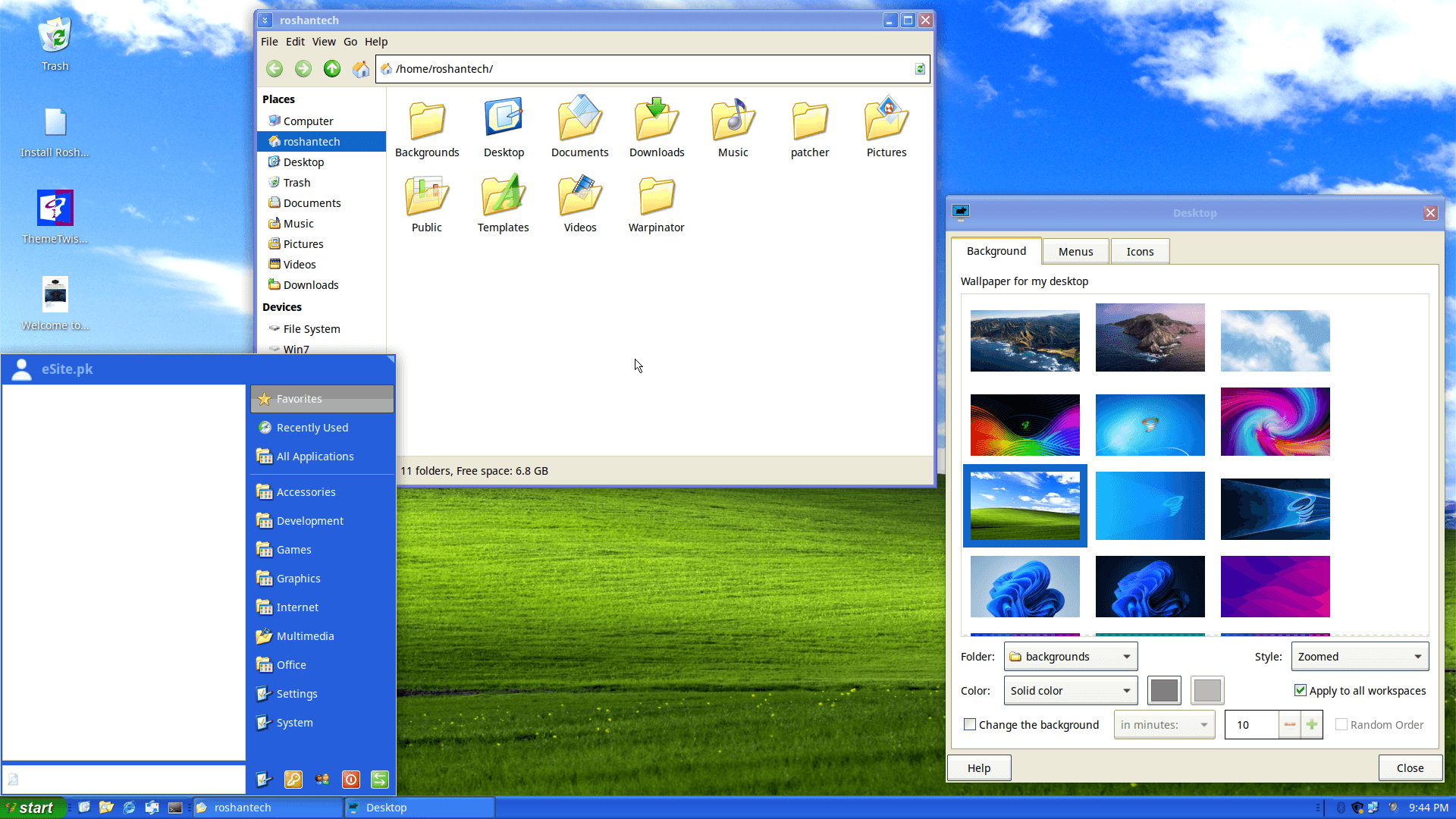
Task: Click network icon in system tray
Action: (1373, 808)
